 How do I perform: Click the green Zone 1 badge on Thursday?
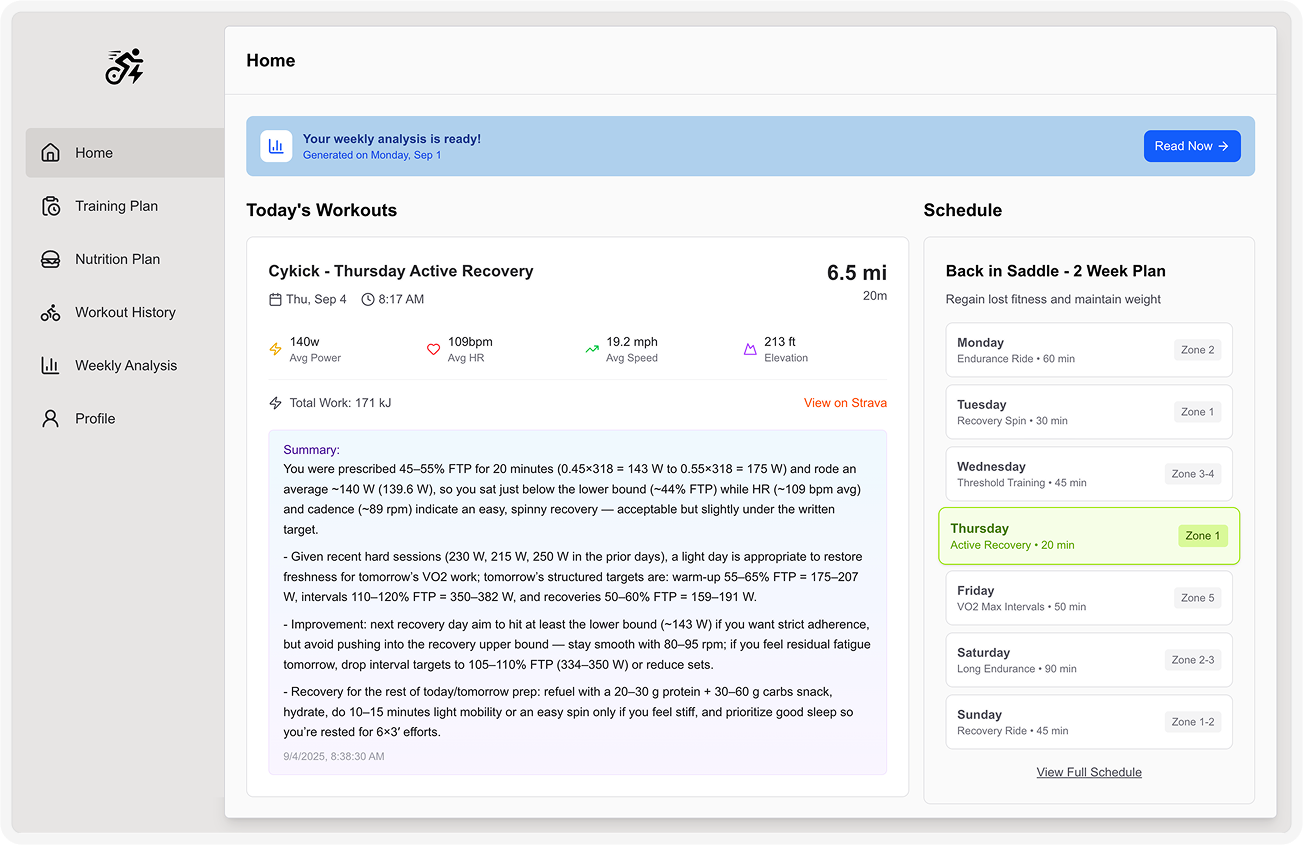tap(1203, 536)
